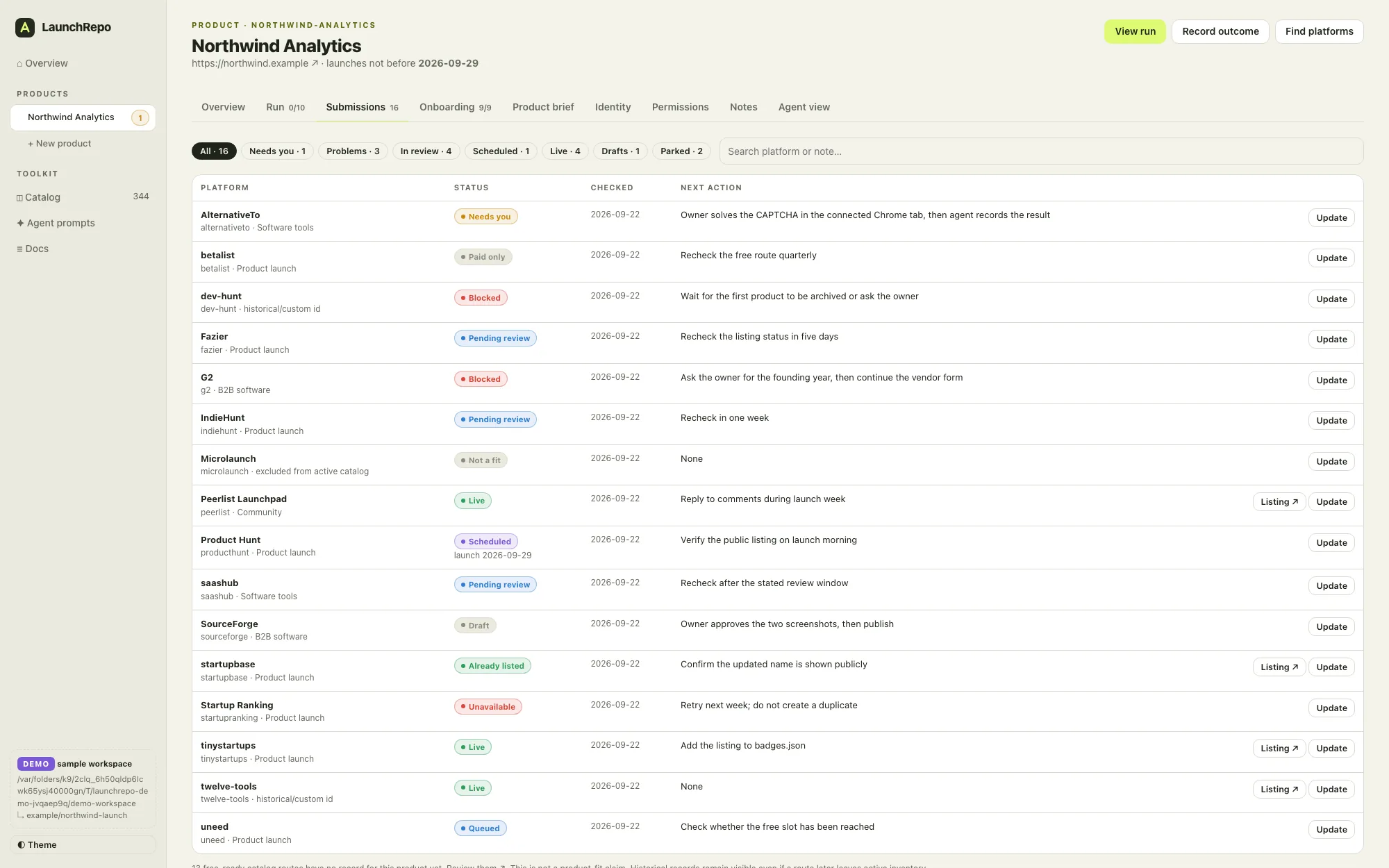The image size is (1389, 868).
Task: Click Update for the uneed row
Action: (x=1331, y=830)
